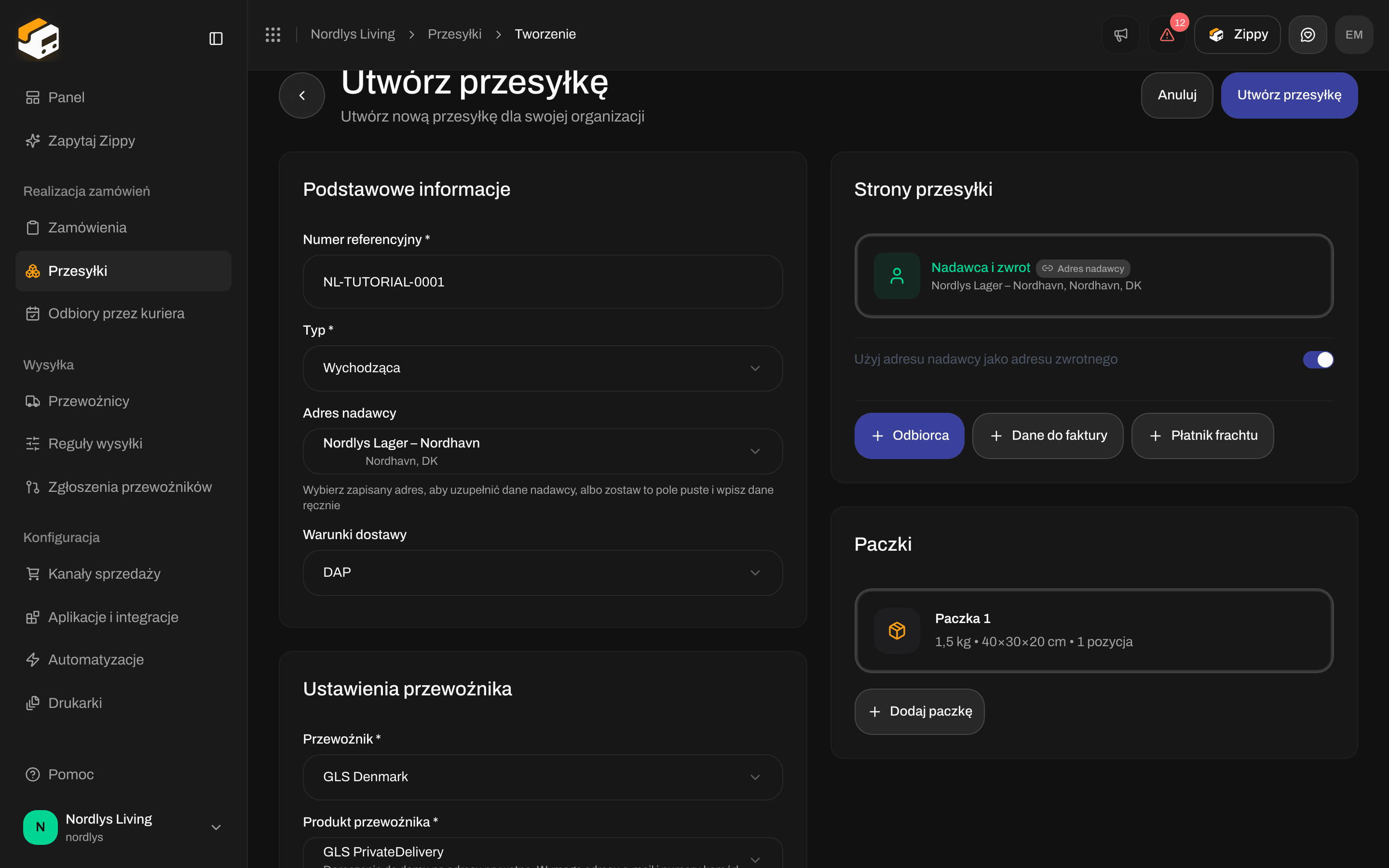Click the Nordlys Living N avatar
This screenshot has width=1389, height=868.
pos(40,827)
